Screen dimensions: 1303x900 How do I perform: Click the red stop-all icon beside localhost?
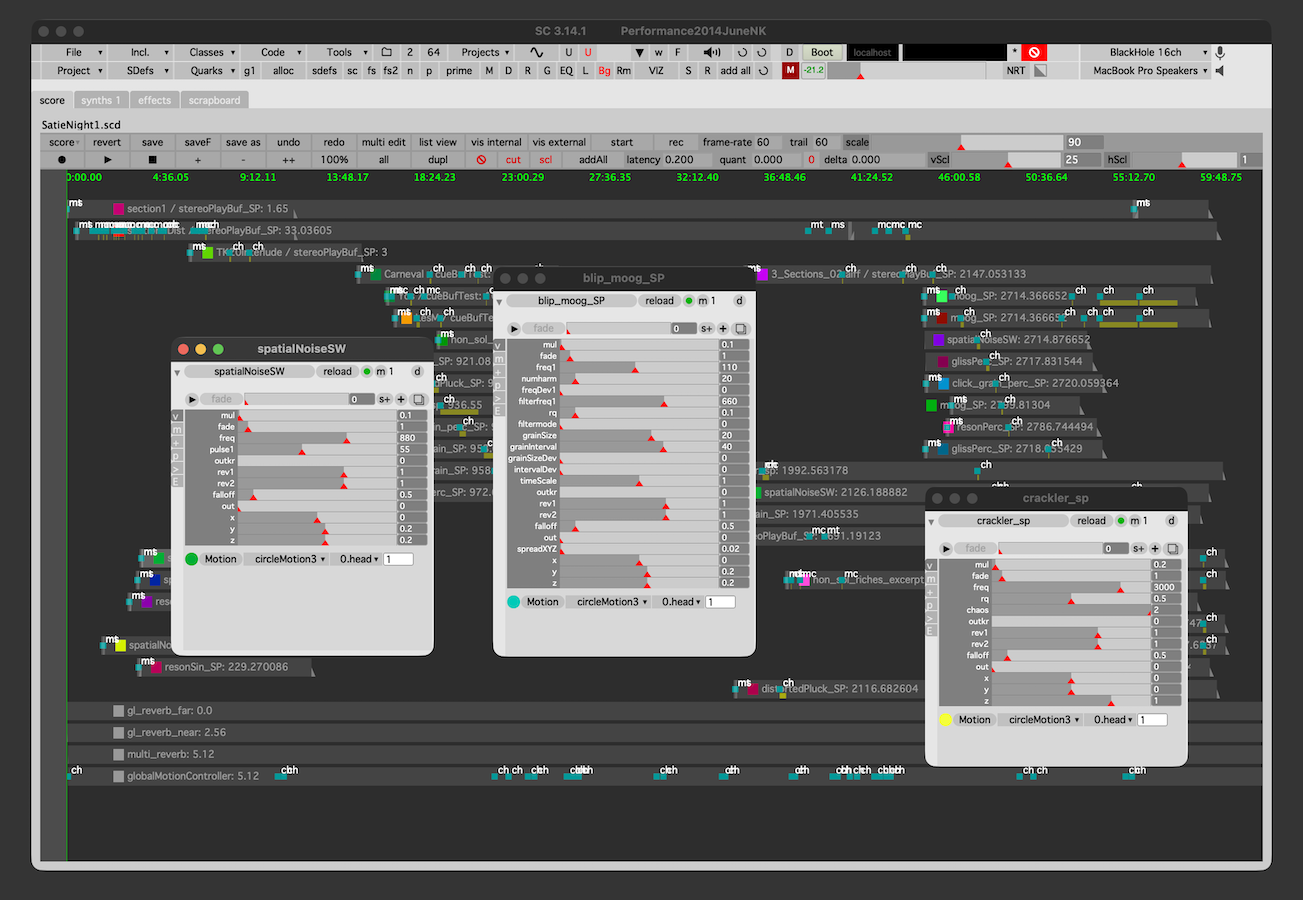click(x=1034, y=52)
